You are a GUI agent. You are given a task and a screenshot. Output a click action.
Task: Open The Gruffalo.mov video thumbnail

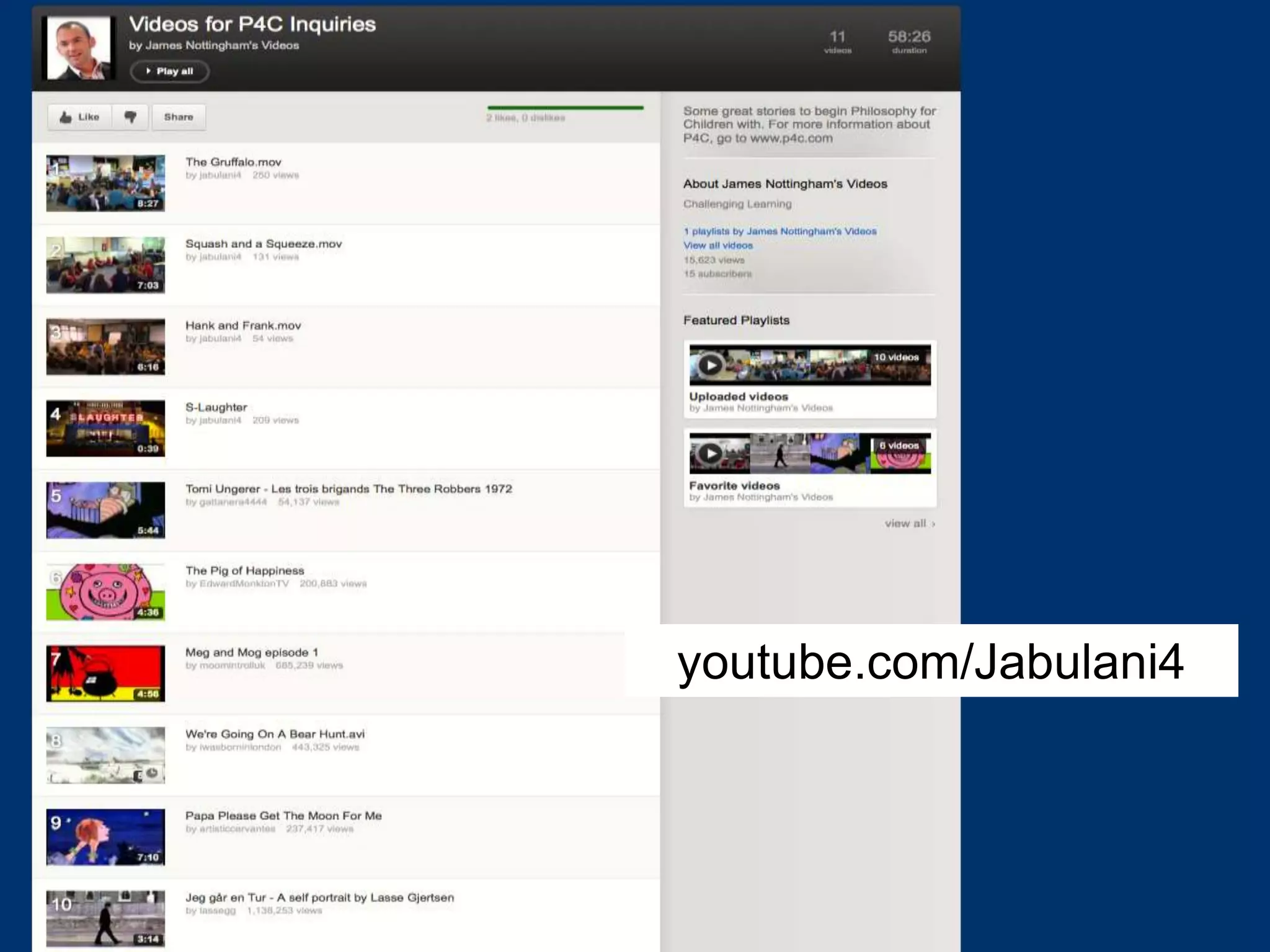click(x=105, y=183)
